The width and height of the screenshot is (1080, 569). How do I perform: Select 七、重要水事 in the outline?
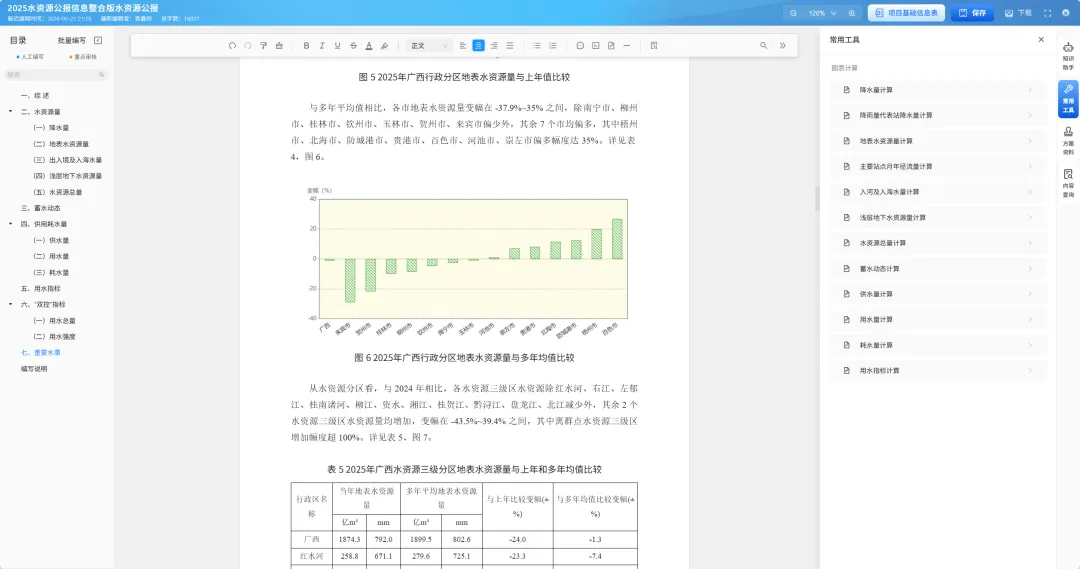tap(41, 352)
